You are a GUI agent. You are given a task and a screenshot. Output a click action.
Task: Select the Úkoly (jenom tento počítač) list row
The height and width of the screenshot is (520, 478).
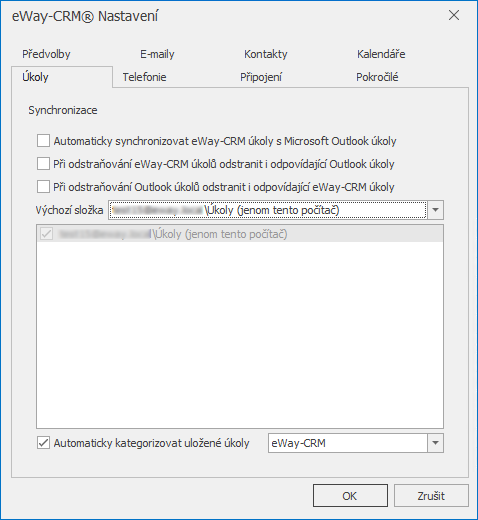[x=240, y=234]
